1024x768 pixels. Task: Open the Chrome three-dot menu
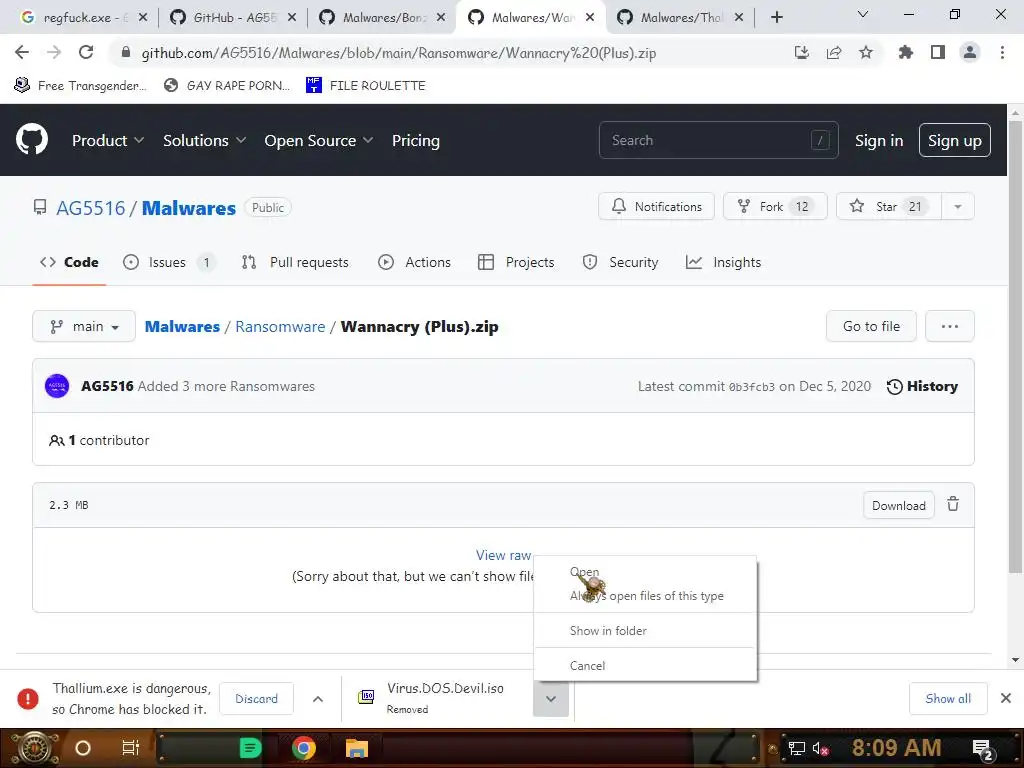[1002, 53]
